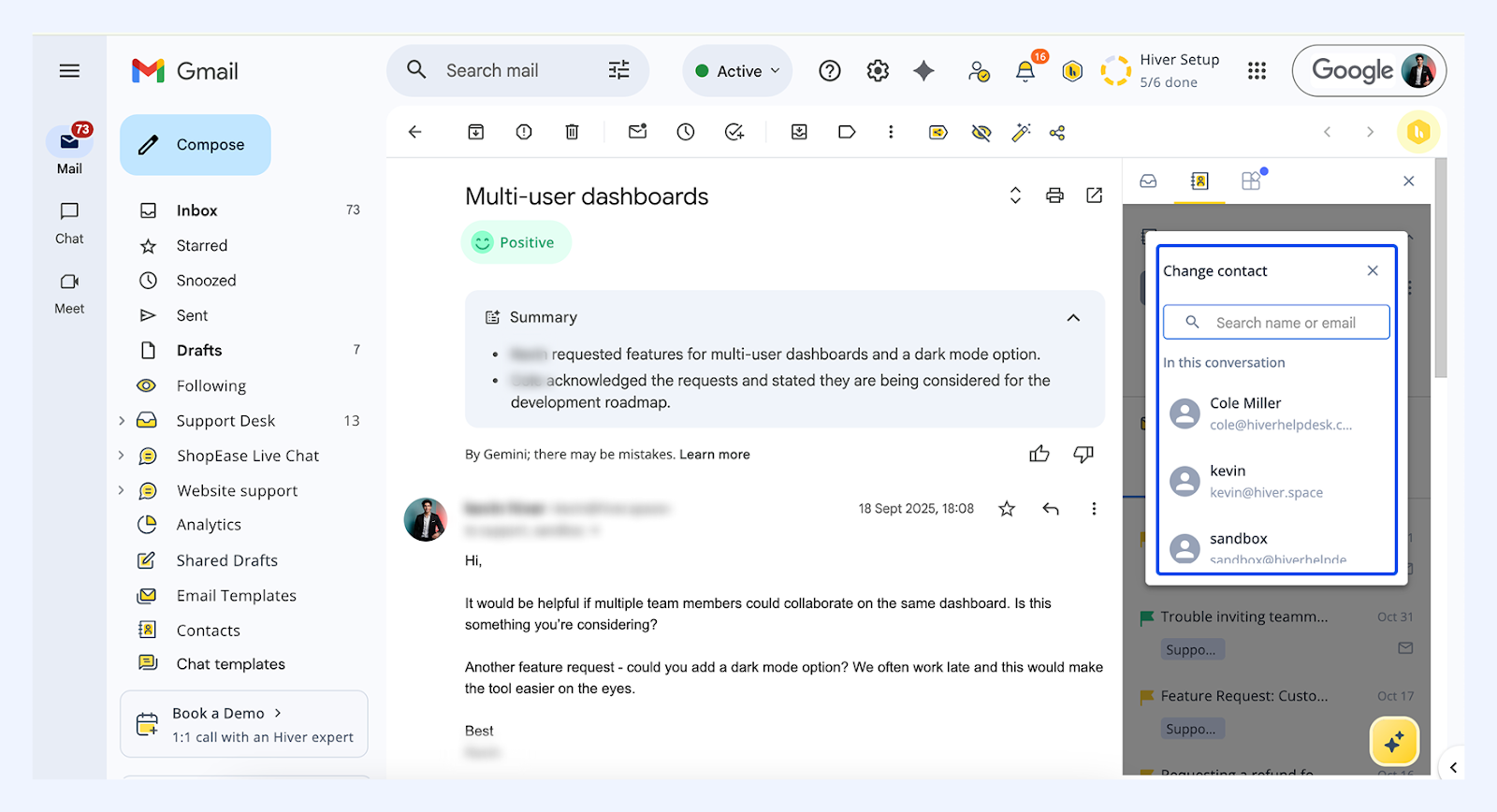This screenshot has width=1497, height=812.
Task: Switch to the Mail section
Action: click(x=69, y=150)
